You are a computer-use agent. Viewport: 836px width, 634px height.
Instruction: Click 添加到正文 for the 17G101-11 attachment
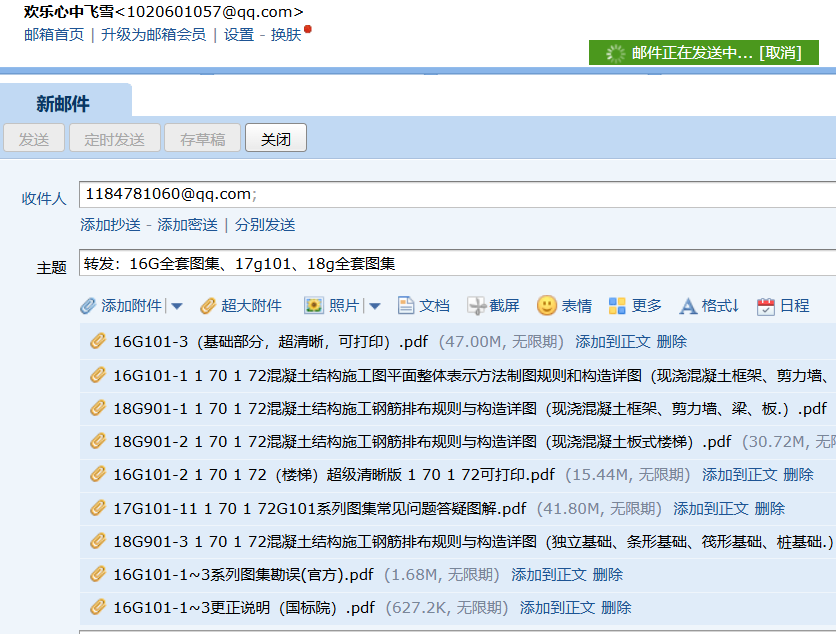[x=711, y=508]
